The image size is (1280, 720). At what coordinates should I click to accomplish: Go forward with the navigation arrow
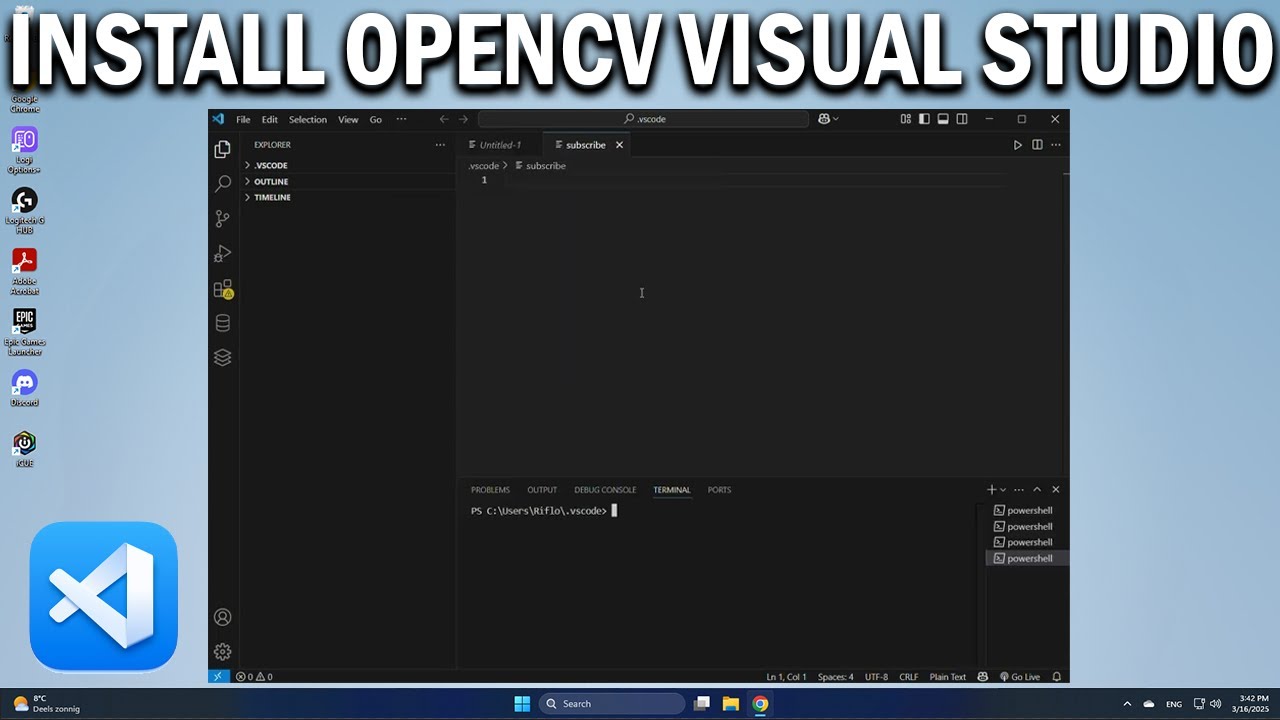463,119
